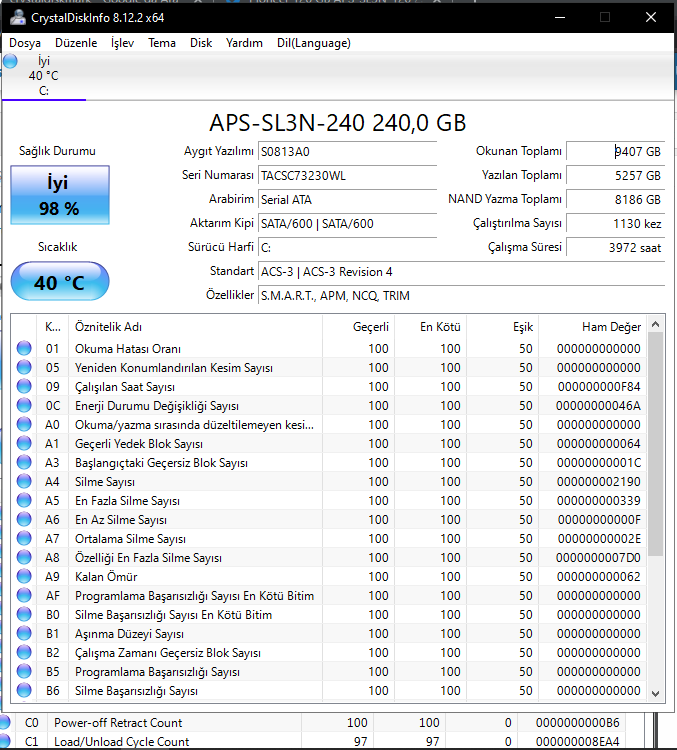This screenshot has width=677, height=750.
Task: Click the Ham Değer column header
Action: click(x=611, y=327)
